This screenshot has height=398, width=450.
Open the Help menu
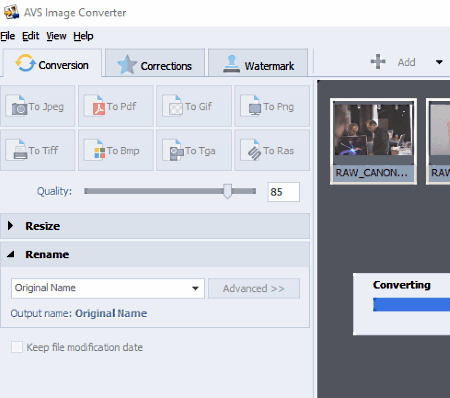coord(83,36)
